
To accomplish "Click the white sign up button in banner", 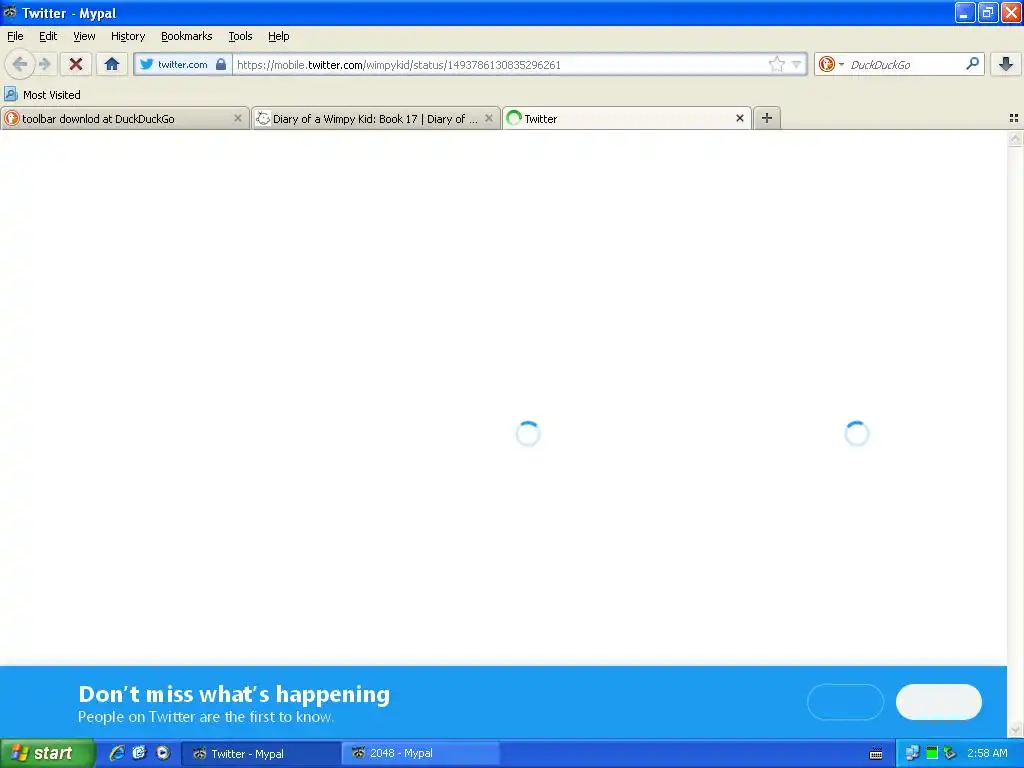I will pyautogui.click(x=938, y=702).
